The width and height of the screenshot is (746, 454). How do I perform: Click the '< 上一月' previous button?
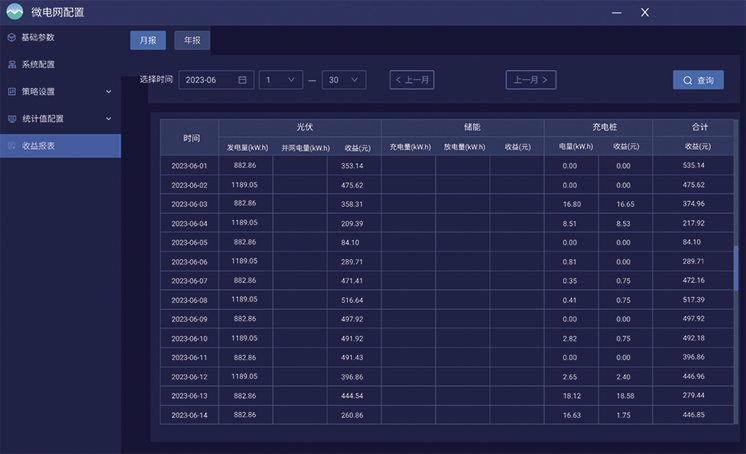[412, 80]
